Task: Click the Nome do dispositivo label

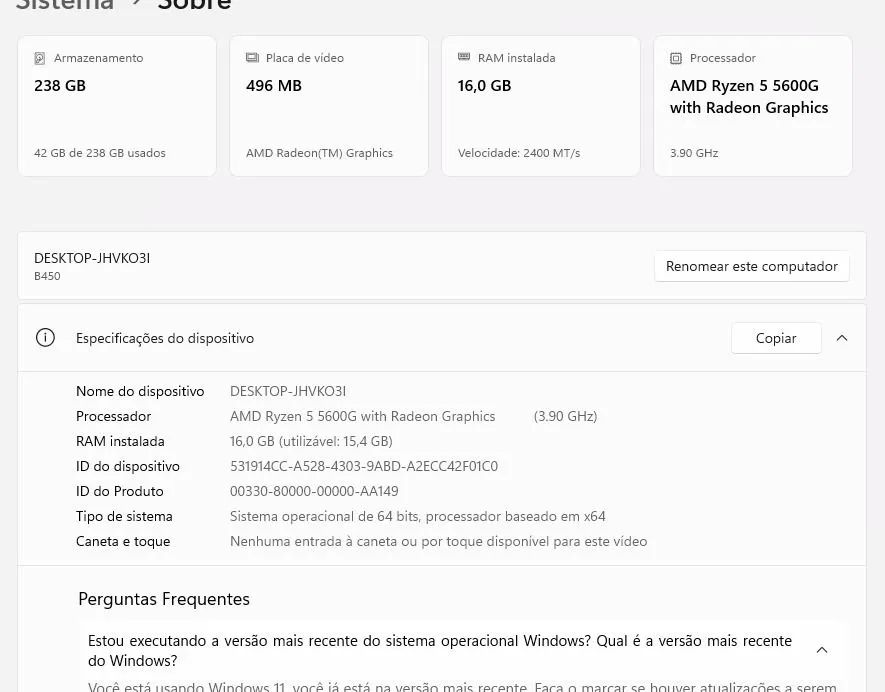Action: [140, 391]
